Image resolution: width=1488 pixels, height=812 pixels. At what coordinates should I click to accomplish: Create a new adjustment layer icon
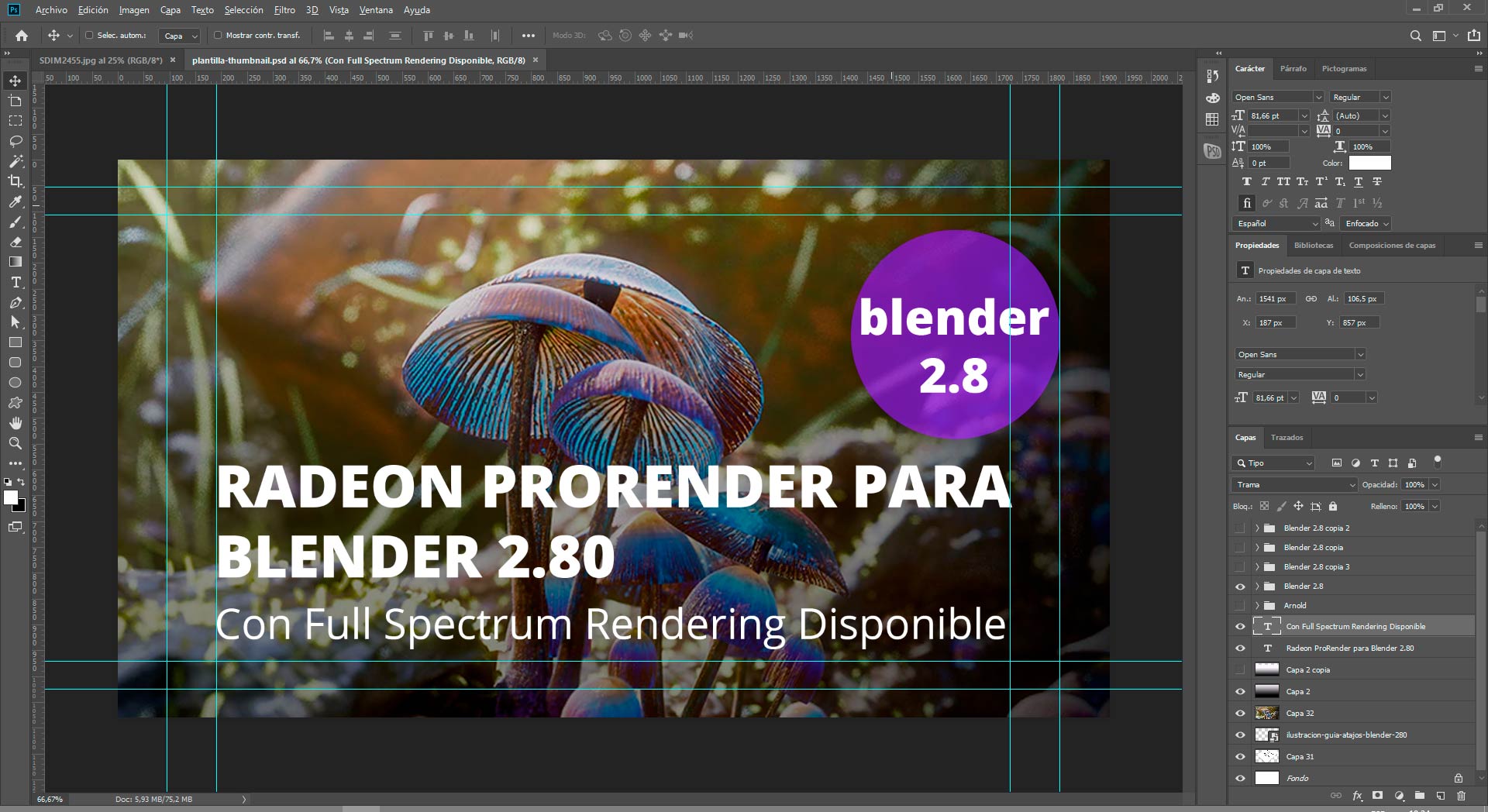tap(1399, 796)
